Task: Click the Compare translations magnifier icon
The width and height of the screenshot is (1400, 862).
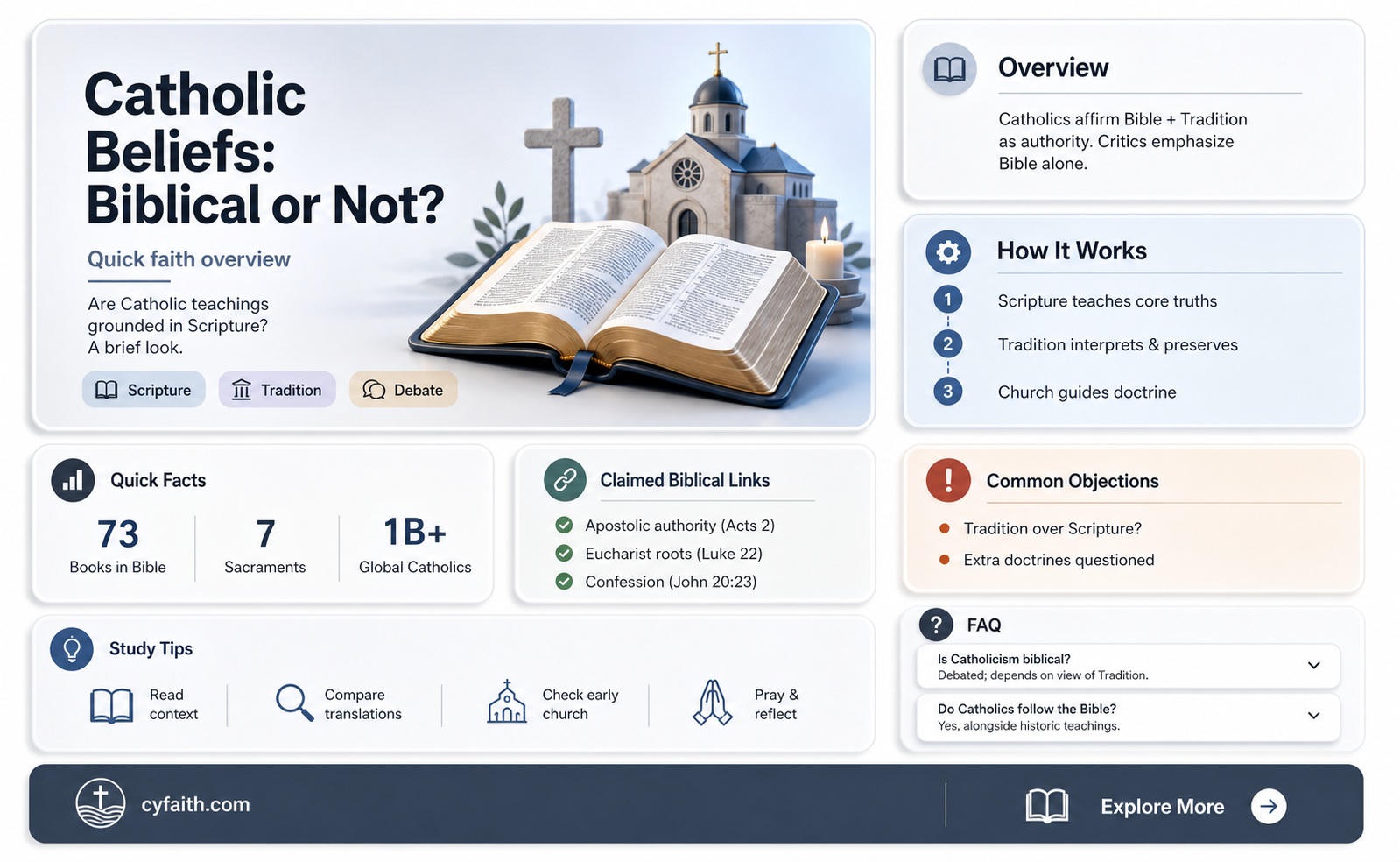Action: click(294, 703)
